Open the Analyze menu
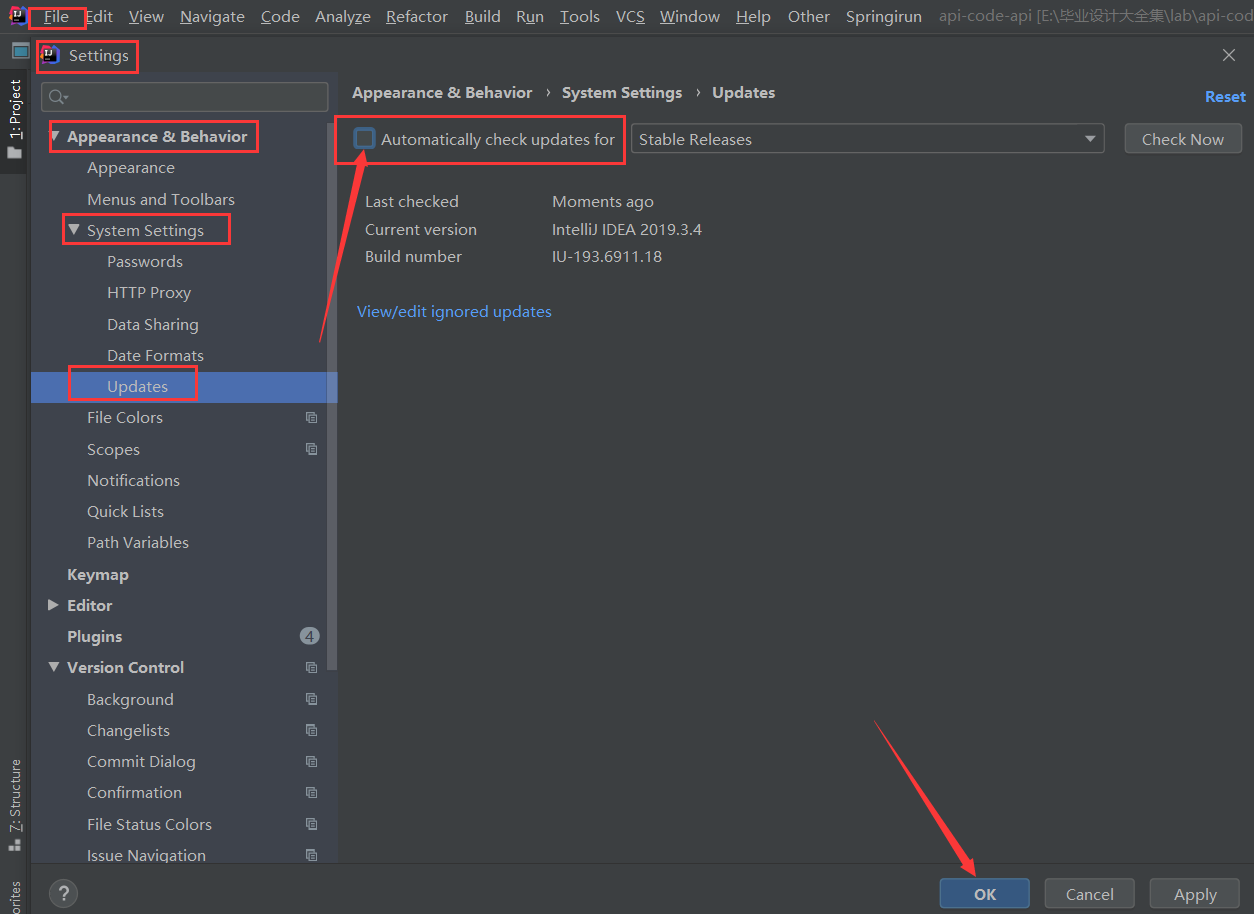The width and height of the screenshot is (1254, 914). click(x=343, y=16)
